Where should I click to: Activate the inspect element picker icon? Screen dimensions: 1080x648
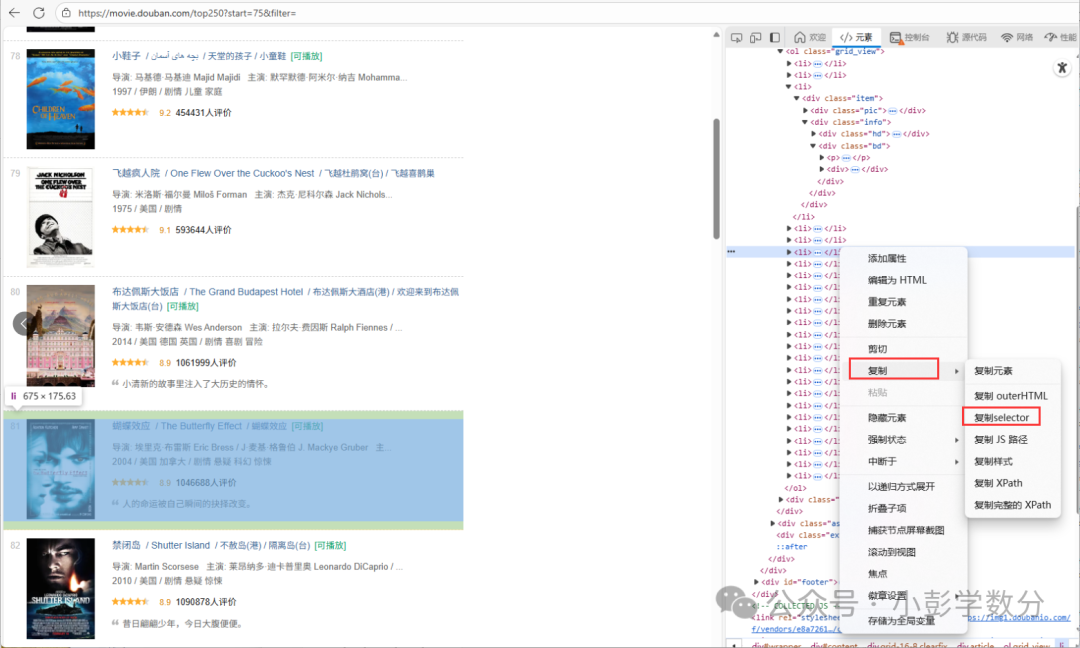[736, 37]
